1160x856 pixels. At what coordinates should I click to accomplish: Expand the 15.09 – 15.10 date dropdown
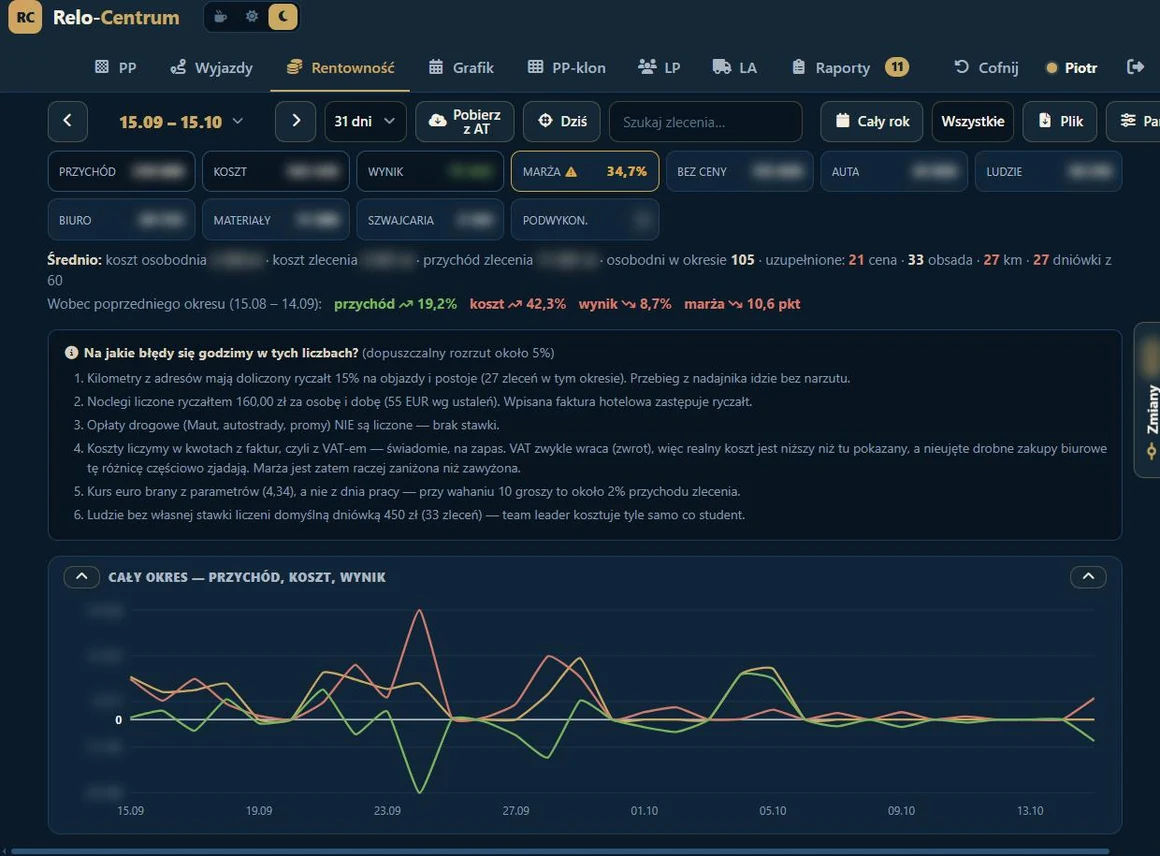tap(181, 121)
